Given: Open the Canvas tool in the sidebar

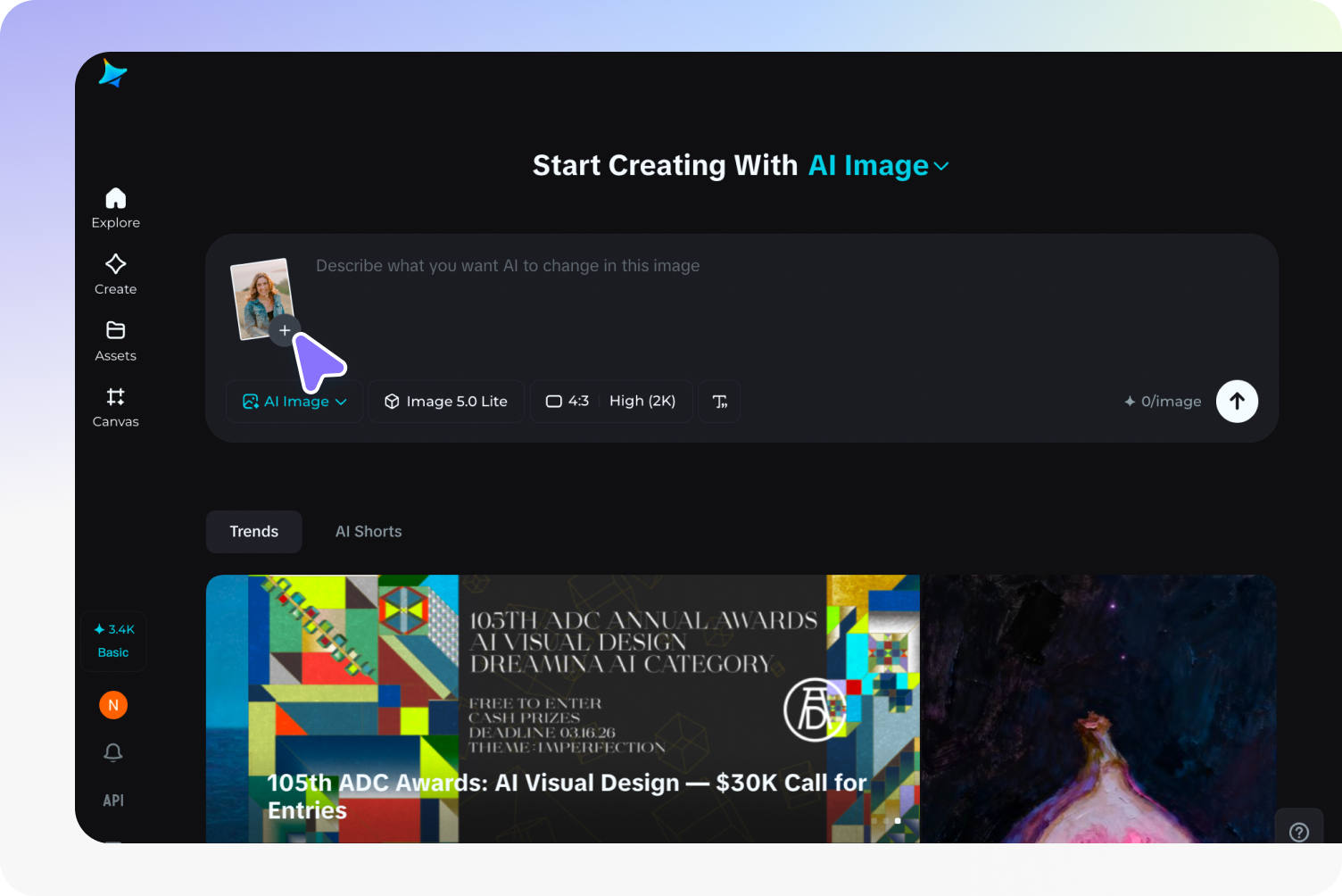Looking at the screenshot, I should [x=115, y=406].
